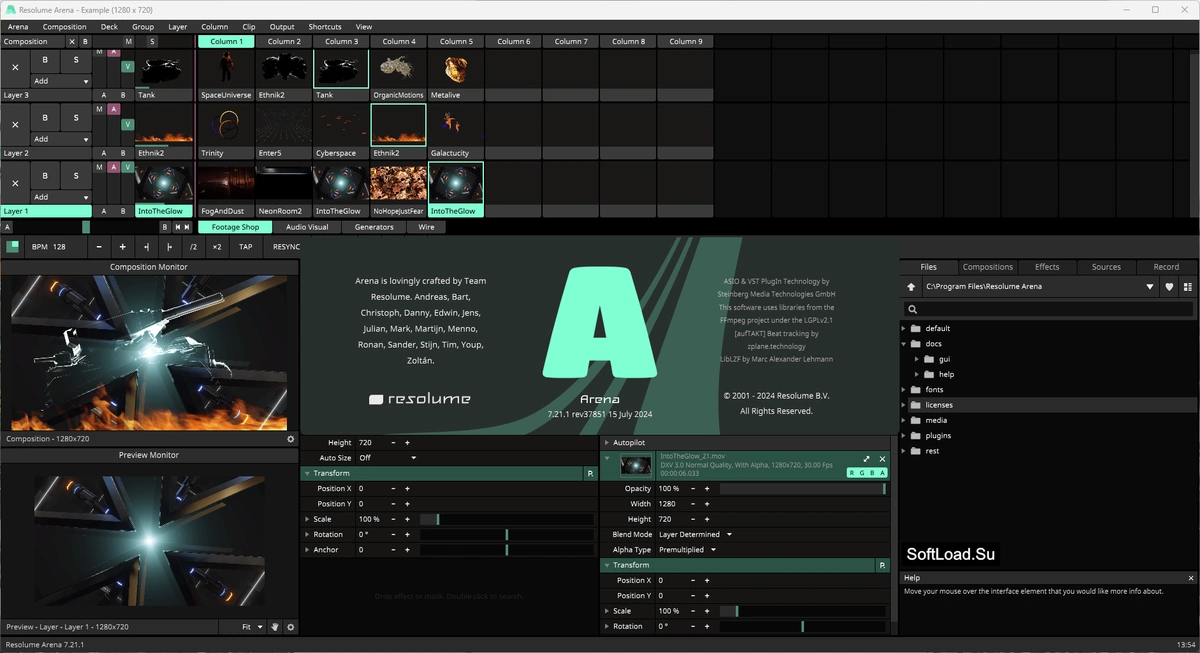Open clip Transform presets P button
Viewport: 1200px width, 653px height.
pos(883,565)
